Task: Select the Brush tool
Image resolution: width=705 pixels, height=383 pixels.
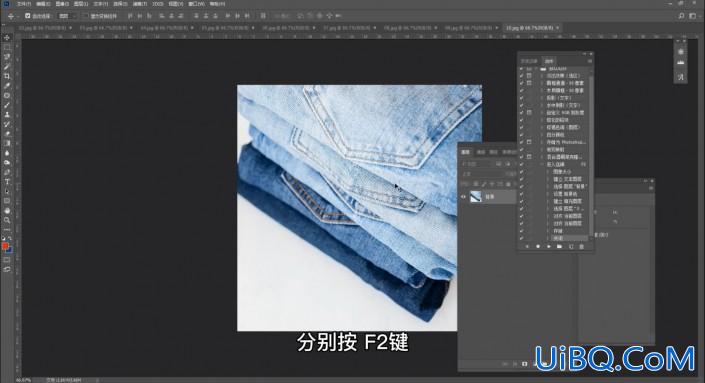Action: pos(7,105)
